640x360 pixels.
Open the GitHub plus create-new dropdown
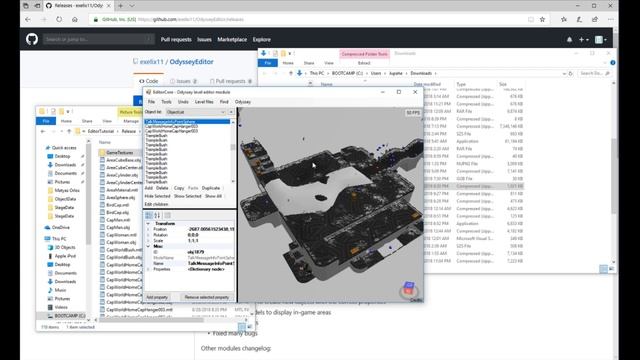coord(583,40)
